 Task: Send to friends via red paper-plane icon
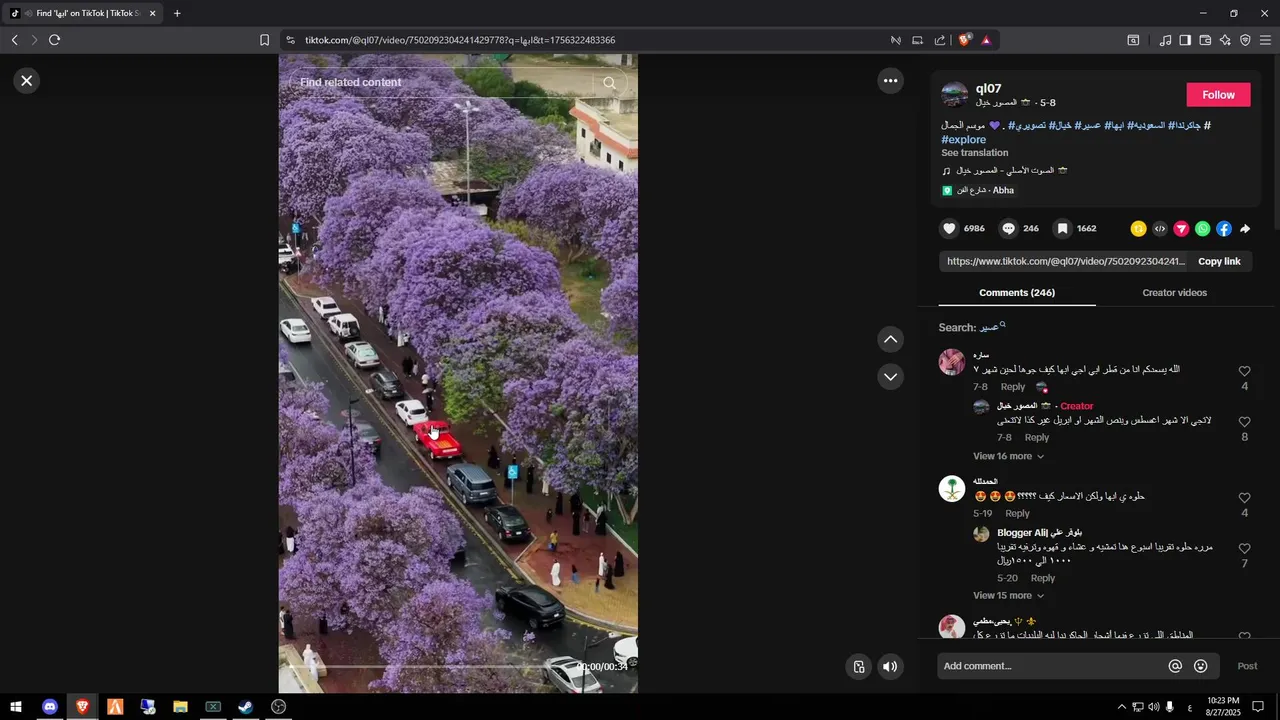(x=1181, y=229)
